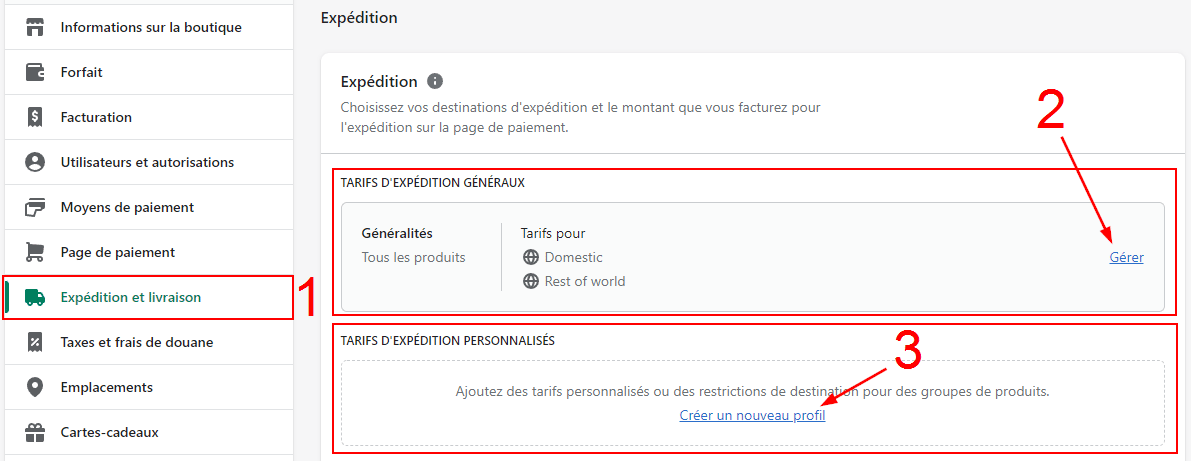This screenshot has width=1191, height=461.
Task: Click the Gérer link for general rates
Action: tap(1126, 257)
